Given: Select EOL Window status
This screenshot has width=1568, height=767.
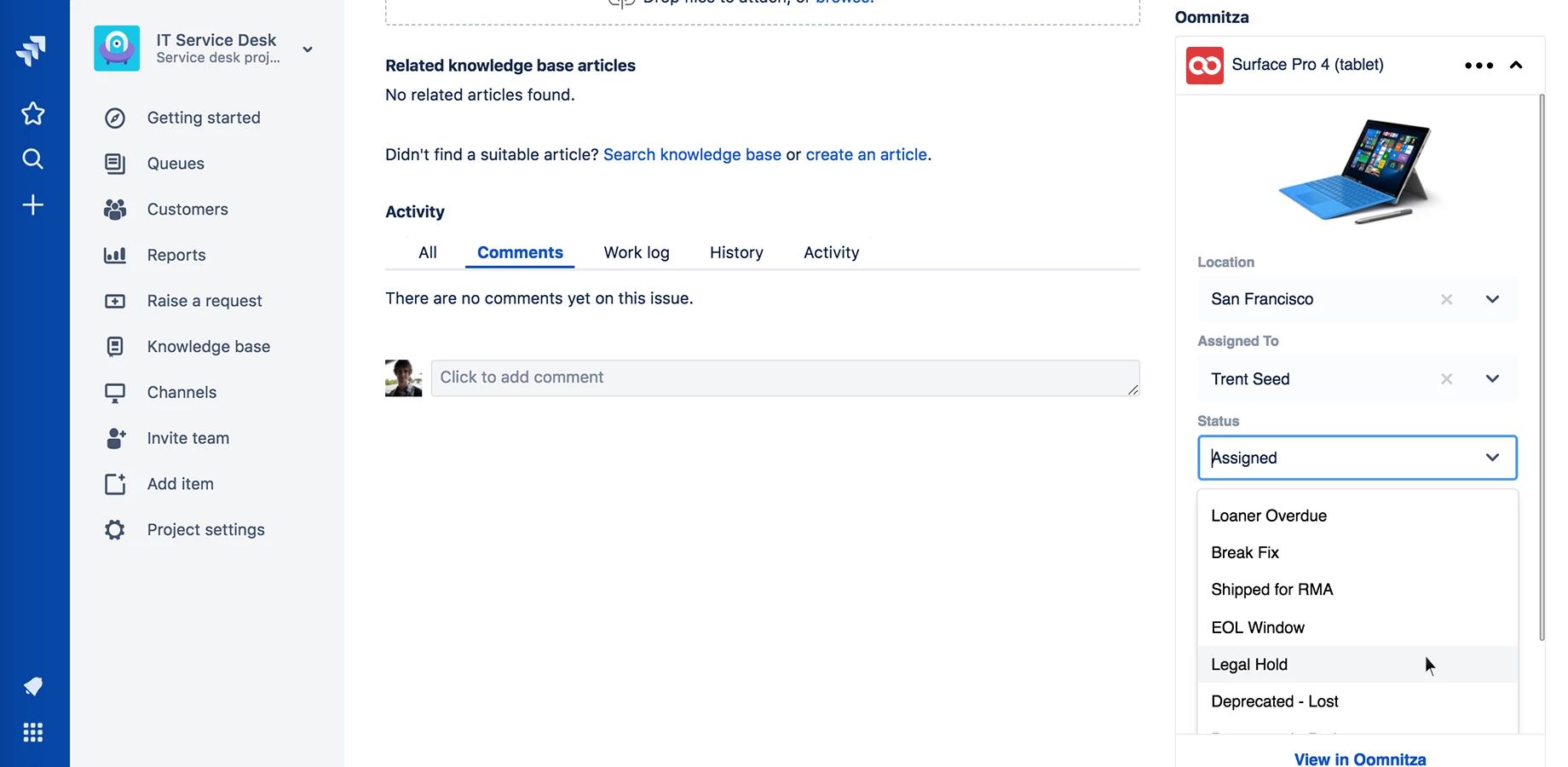Looking at the screenshot, I should coord(1358,627).
